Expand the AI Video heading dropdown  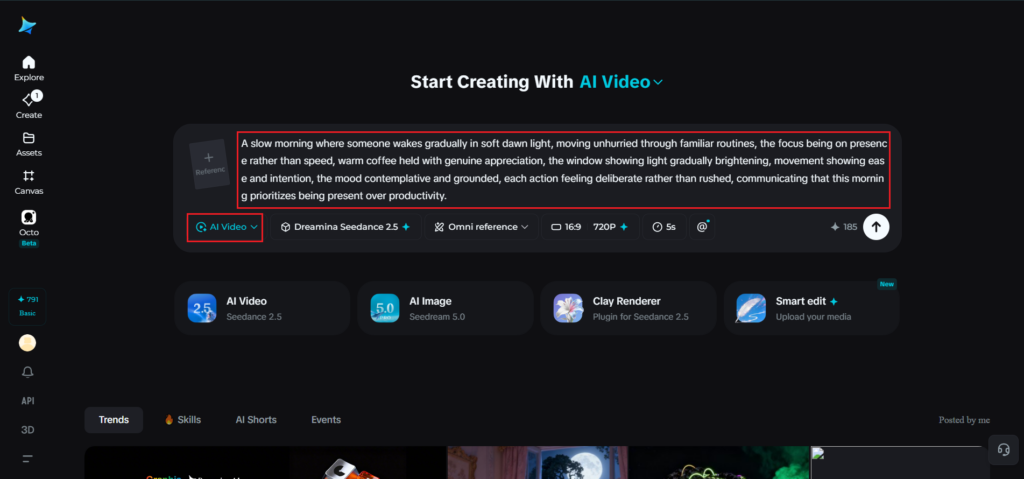tap(621, 82)
